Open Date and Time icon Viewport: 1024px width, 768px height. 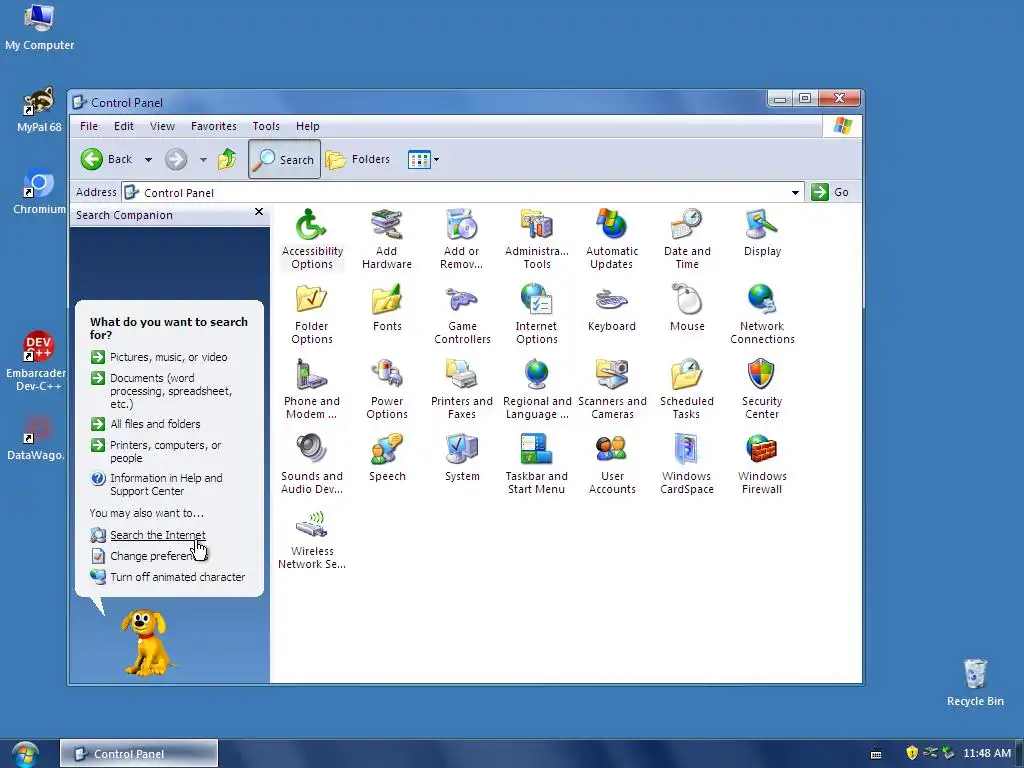coord(687,238)
